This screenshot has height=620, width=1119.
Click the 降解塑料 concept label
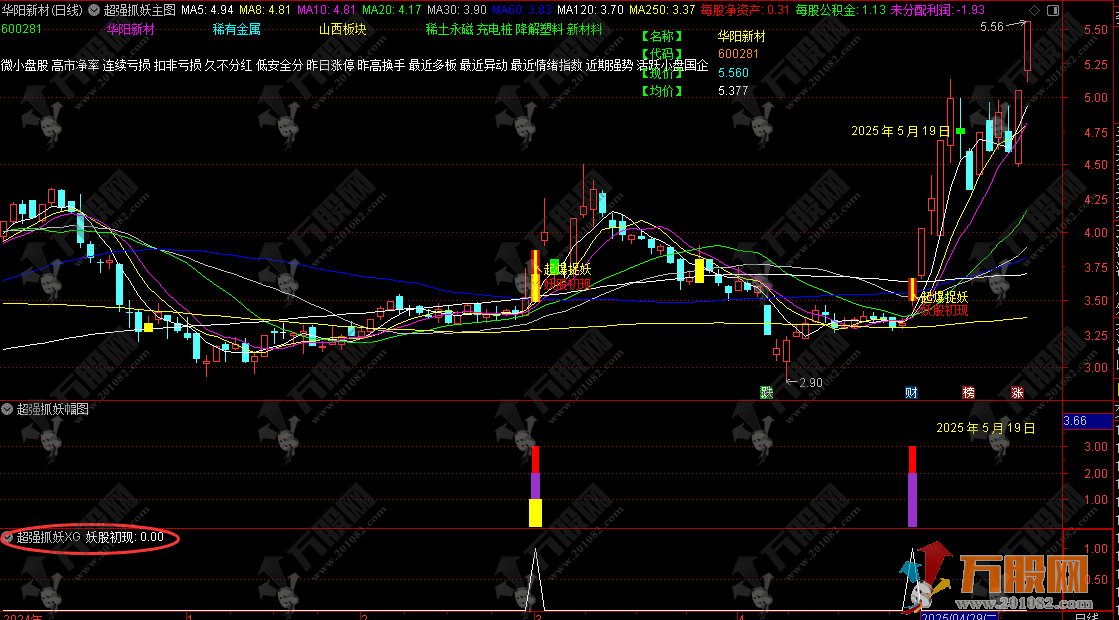click(540, 29)
